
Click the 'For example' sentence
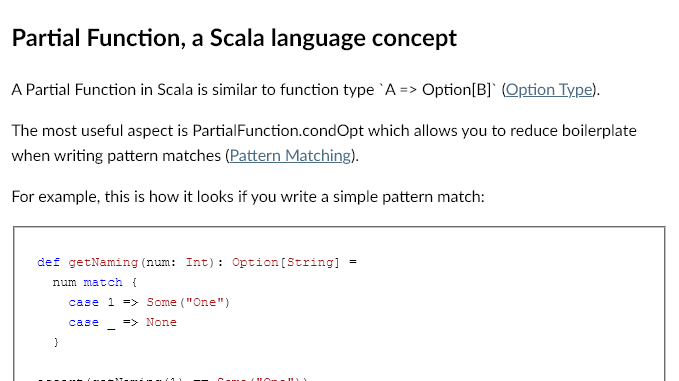(248, 197)
